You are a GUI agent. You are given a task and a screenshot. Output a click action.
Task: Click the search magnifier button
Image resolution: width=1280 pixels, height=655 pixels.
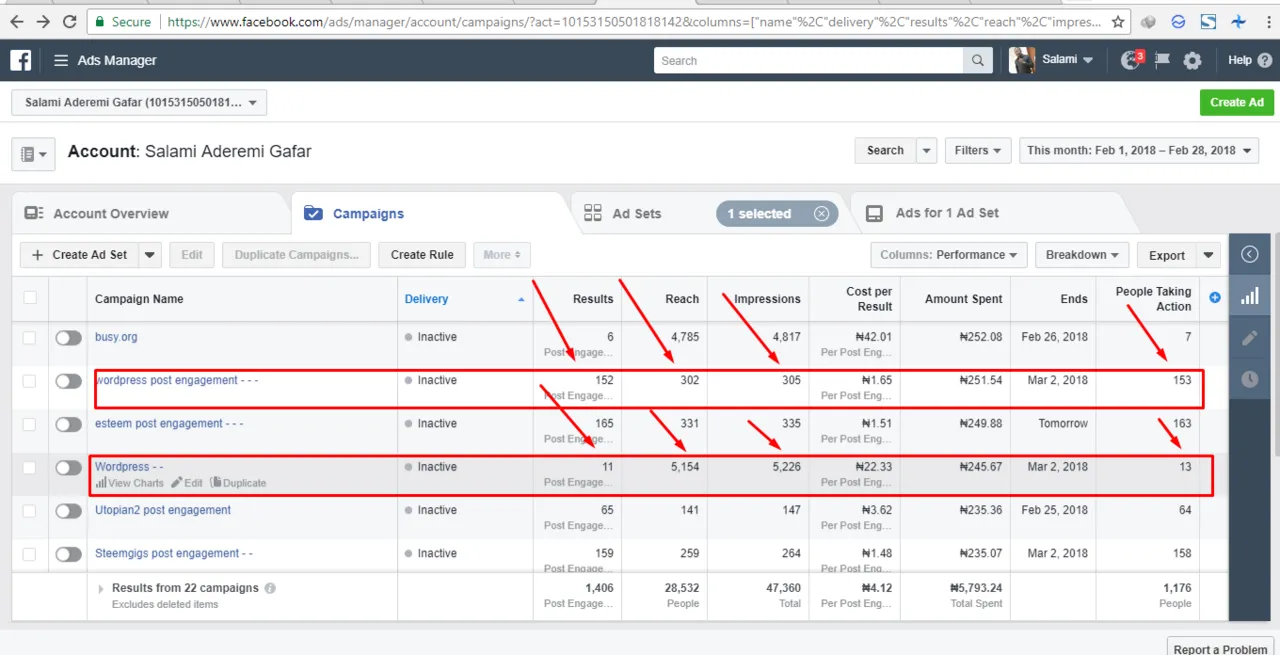click(x=978, y=61)
